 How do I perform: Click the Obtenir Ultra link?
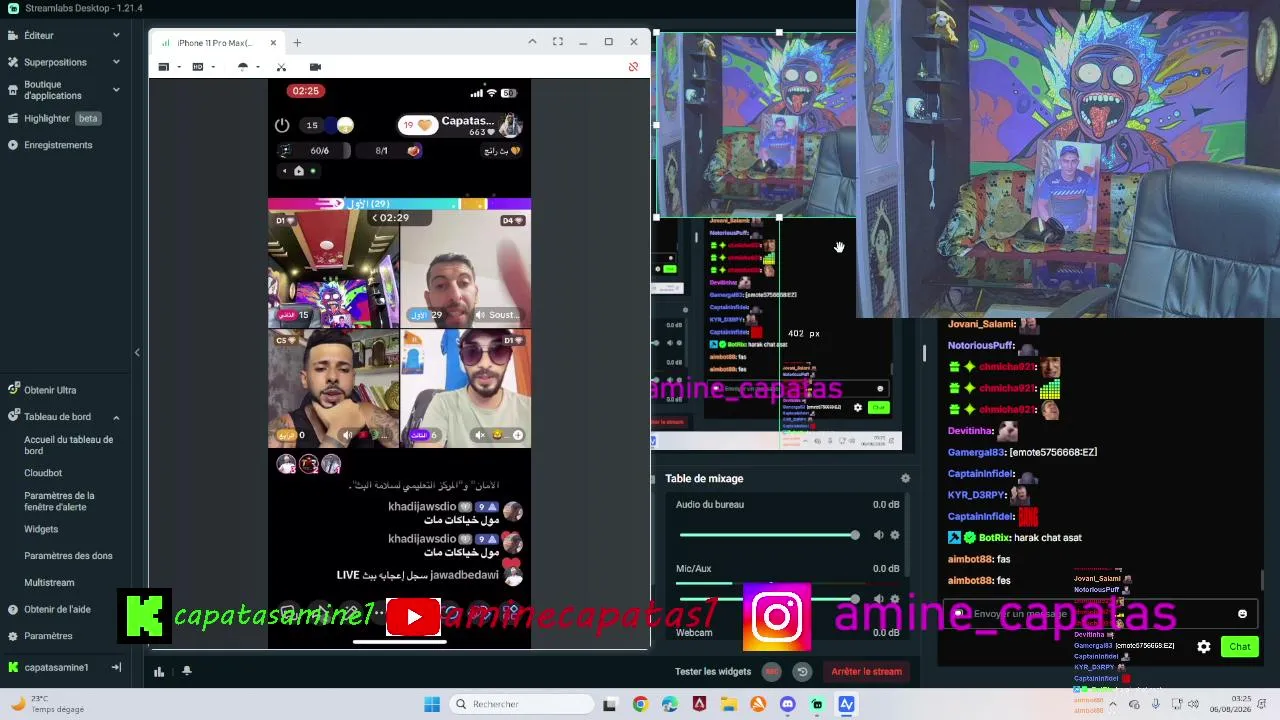50,390
